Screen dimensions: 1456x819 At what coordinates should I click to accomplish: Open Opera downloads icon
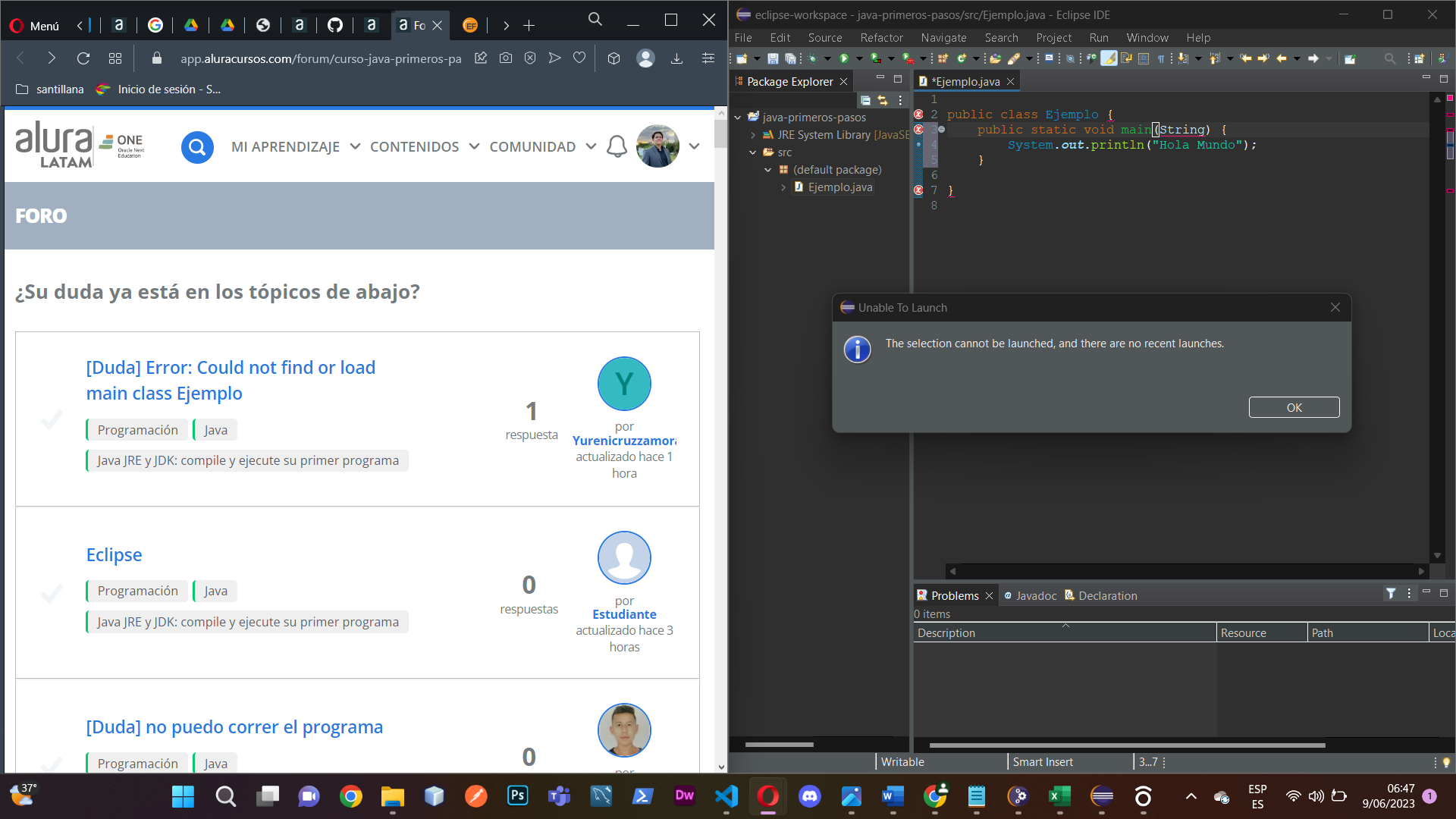pyautogui.click(x=676, y=58)
